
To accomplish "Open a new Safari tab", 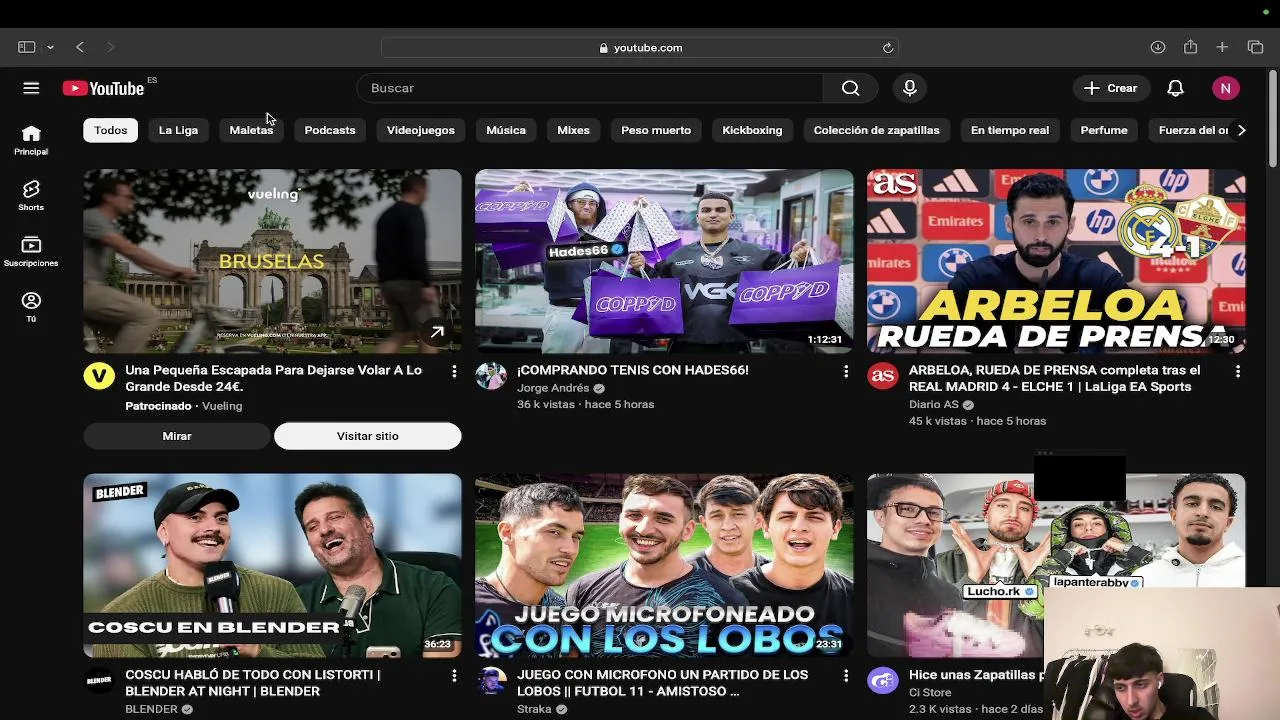I will (1222, 47).
